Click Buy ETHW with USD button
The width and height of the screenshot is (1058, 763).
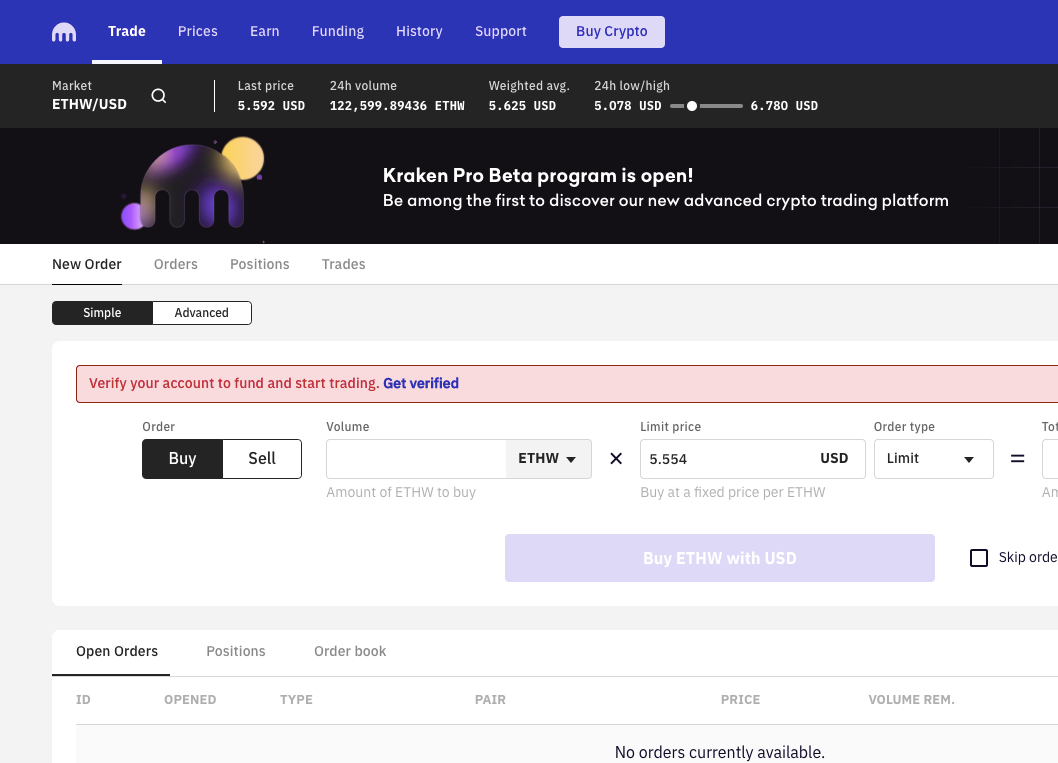(x=720, y=558)
